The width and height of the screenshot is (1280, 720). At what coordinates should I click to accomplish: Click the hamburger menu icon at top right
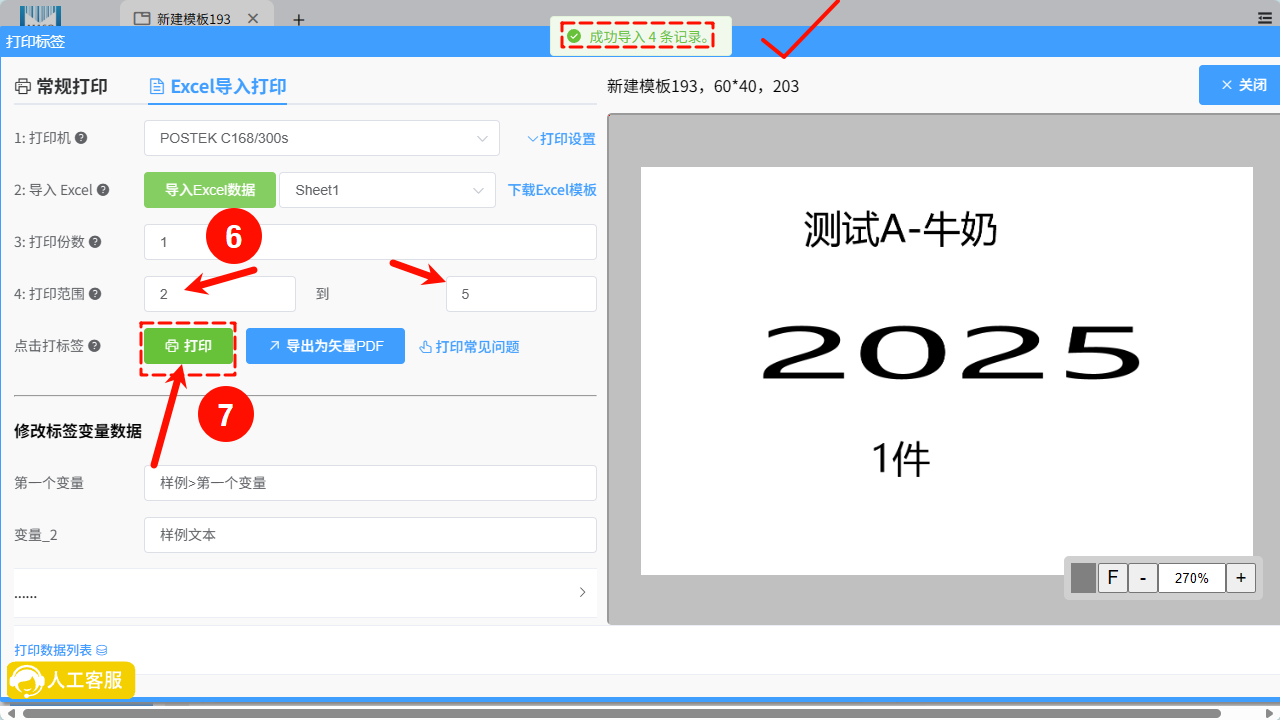coord(1264,18)
